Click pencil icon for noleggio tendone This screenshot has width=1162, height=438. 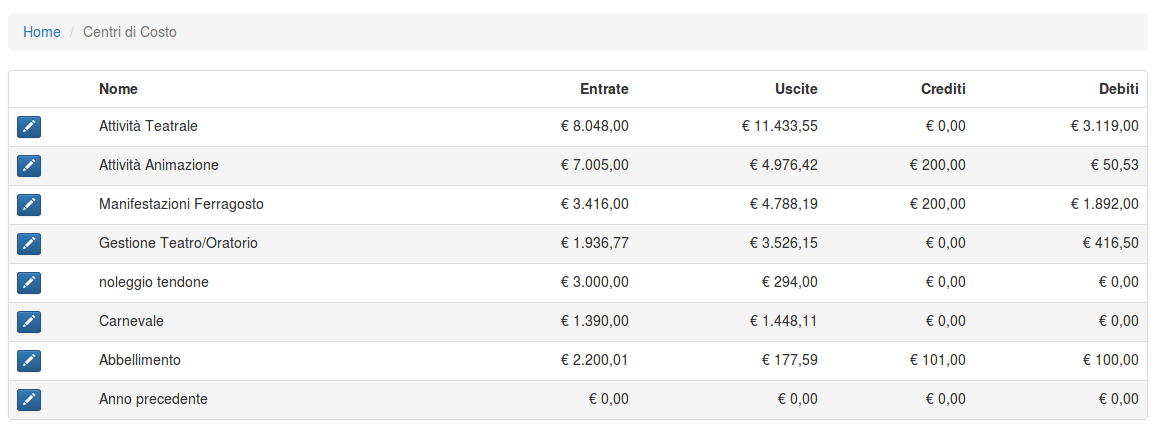(x=29, y=282)
